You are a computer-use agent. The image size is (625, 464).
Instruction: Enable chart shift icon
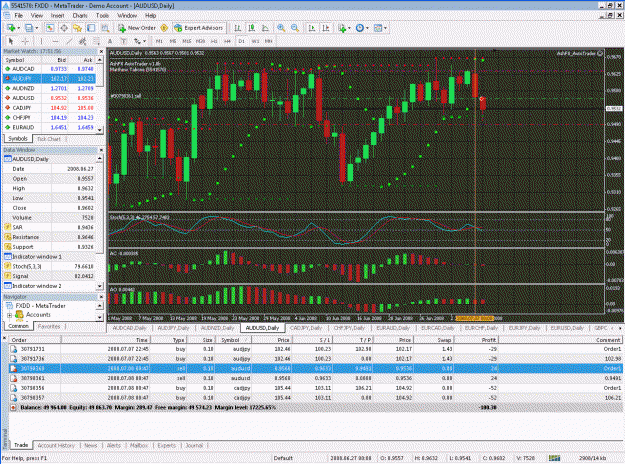coord(326,28)
